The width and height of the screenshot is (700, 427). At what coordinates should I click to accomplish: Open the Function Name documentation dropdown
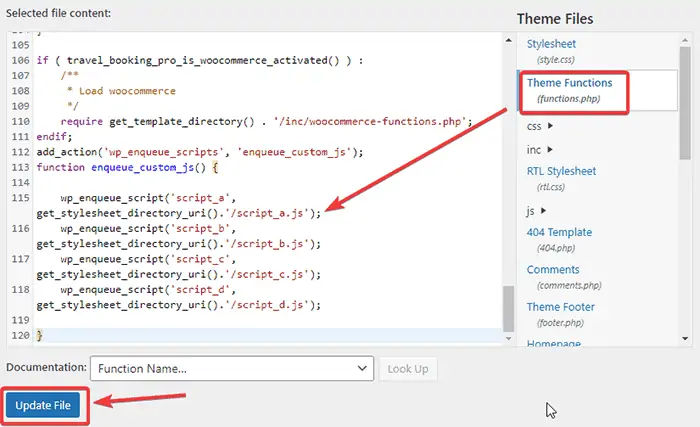coord(231,369)
